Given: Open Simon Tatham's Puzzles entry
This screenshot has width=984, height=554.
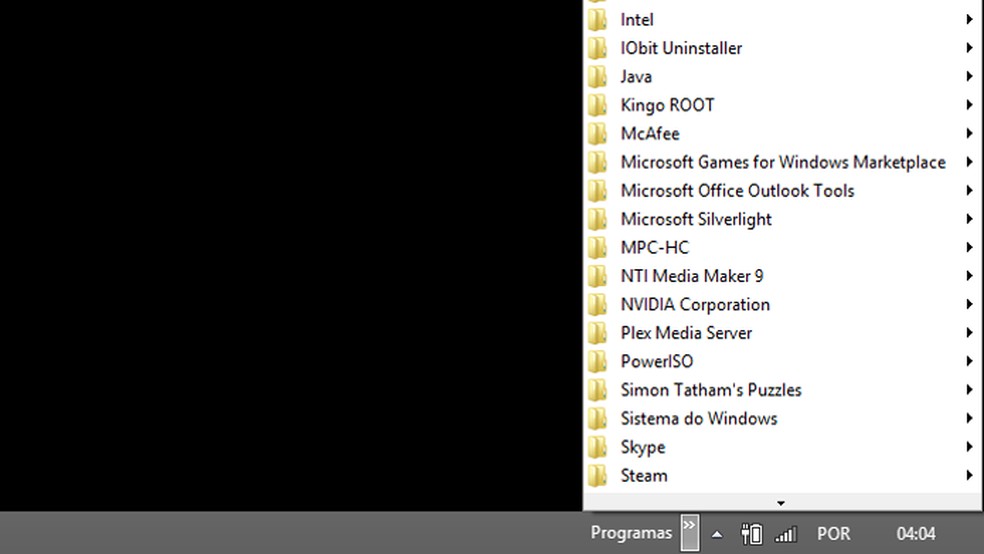Looking at the screenshot, I should tap(783, 390).
